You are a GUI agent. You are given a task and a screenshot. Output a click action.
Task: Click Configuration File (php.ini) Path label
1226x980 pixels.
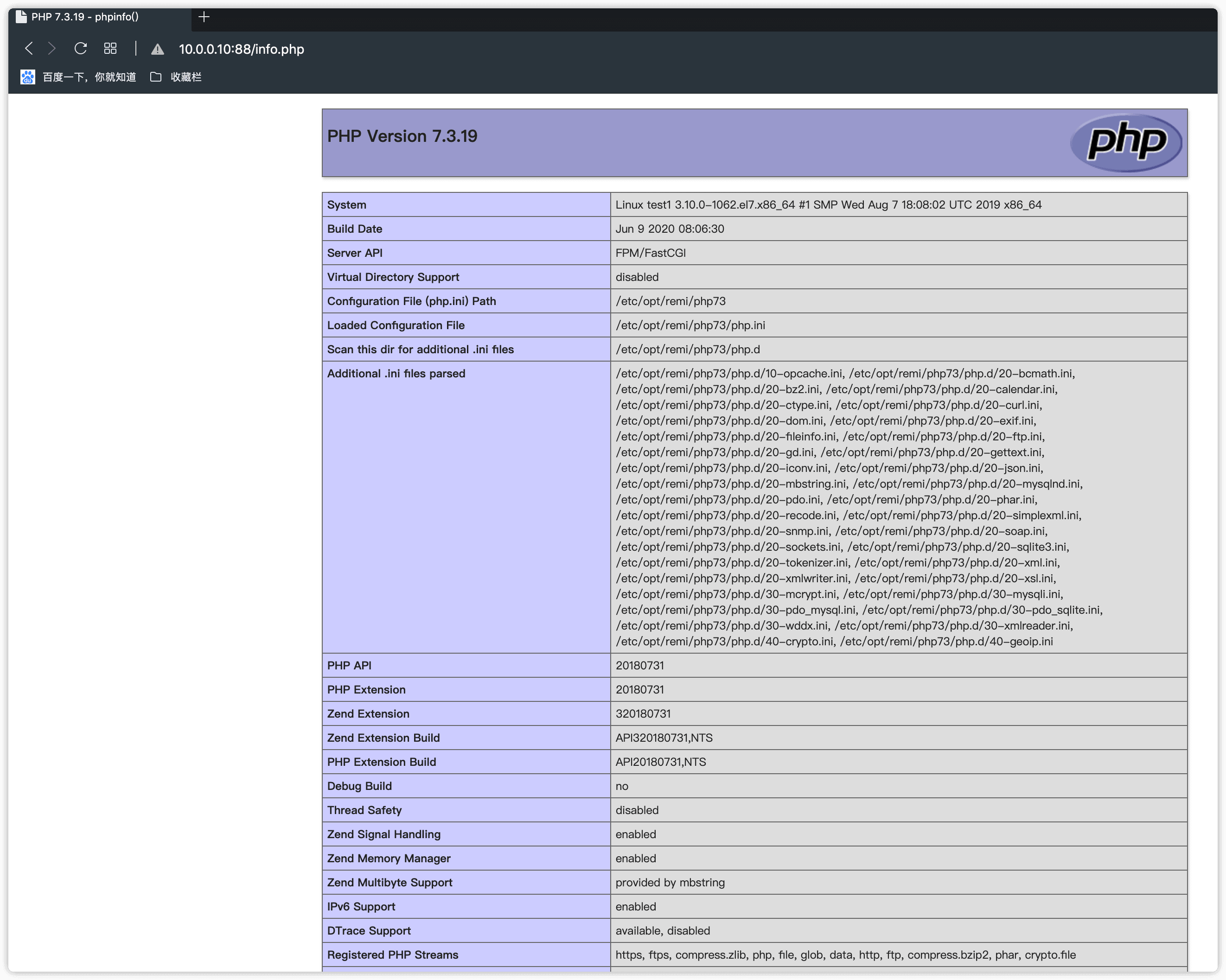click(411, 301)
